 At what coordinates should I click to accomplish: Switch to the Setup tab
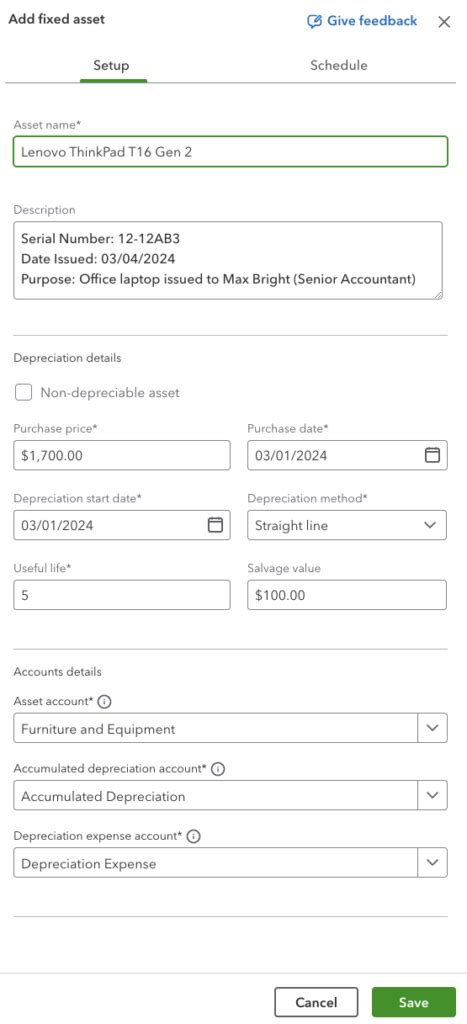(x=111, y=65)
